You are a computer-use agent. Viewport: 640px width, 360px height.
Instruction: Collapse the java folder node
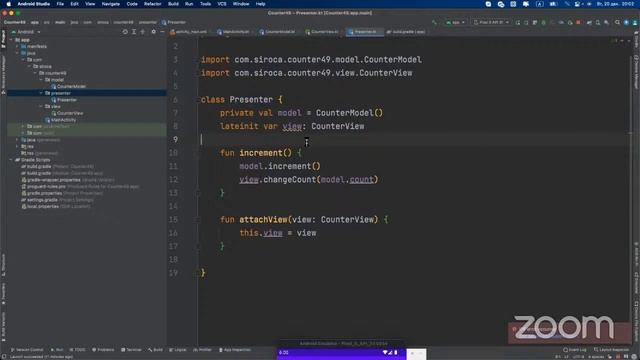point(17,53)
